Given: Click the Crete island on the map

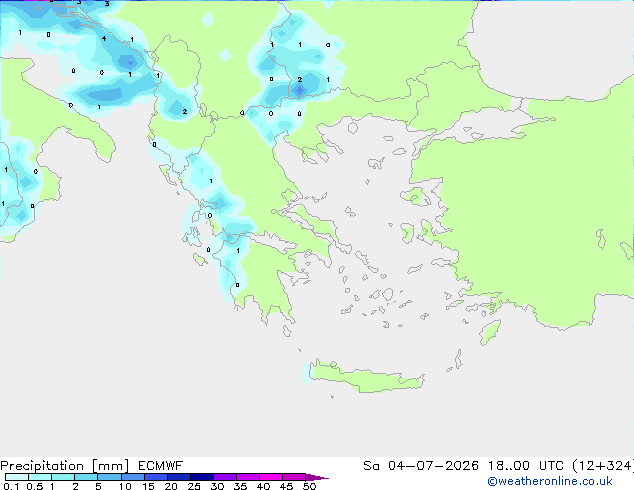Looking at the screenshot, I should coord(366,378).
